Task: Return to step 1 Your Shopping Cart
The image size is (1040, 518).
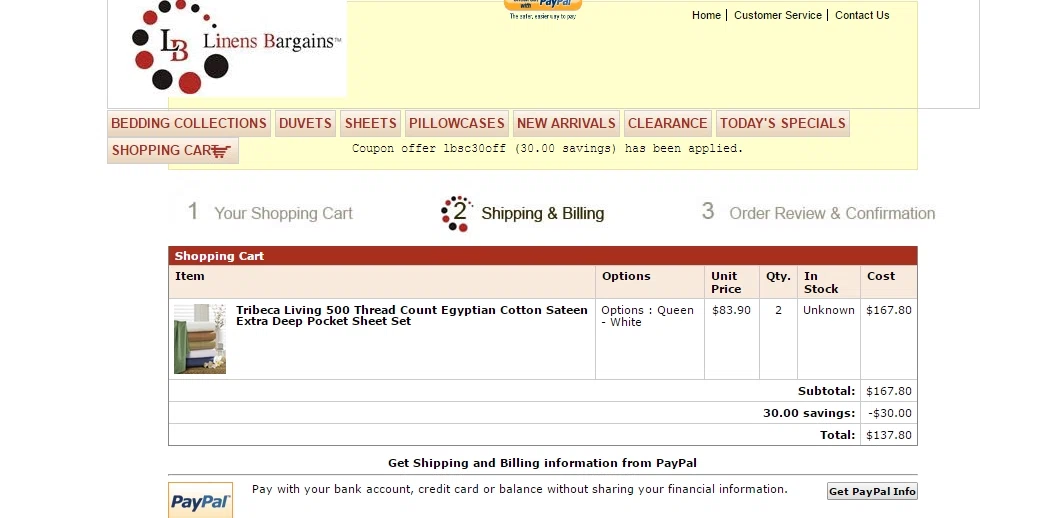Action: (x=270, y=213)
